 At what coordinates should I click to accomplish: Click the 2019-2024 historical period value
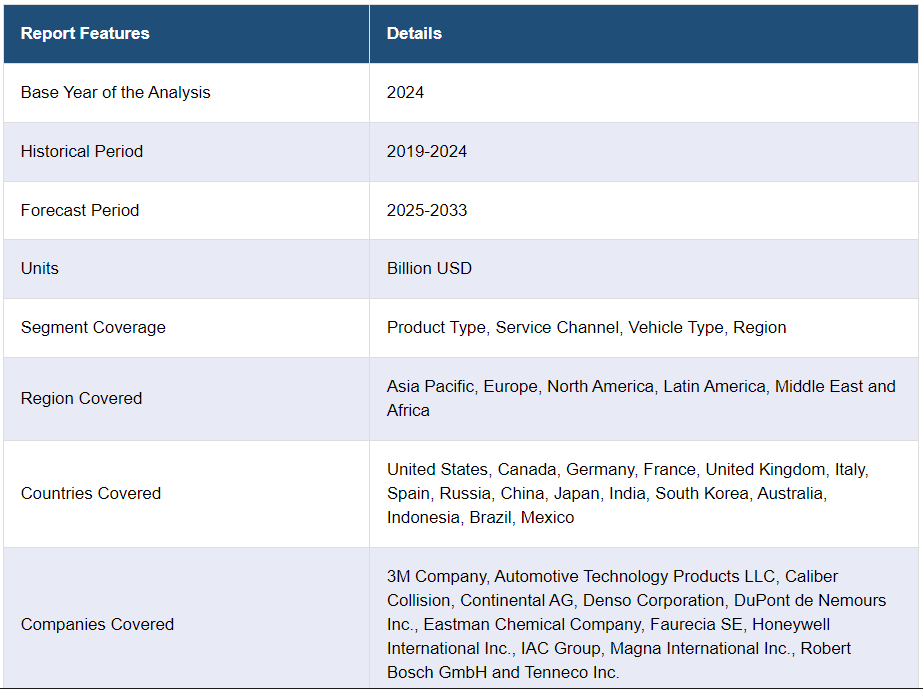427,151
